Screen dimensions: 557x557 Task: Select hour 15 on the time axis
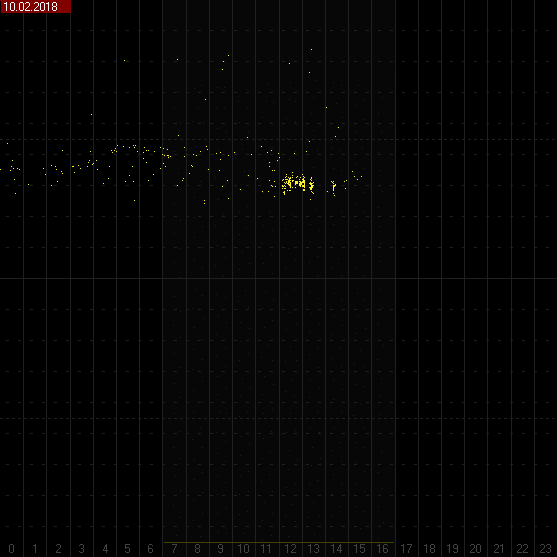[359, 548]
